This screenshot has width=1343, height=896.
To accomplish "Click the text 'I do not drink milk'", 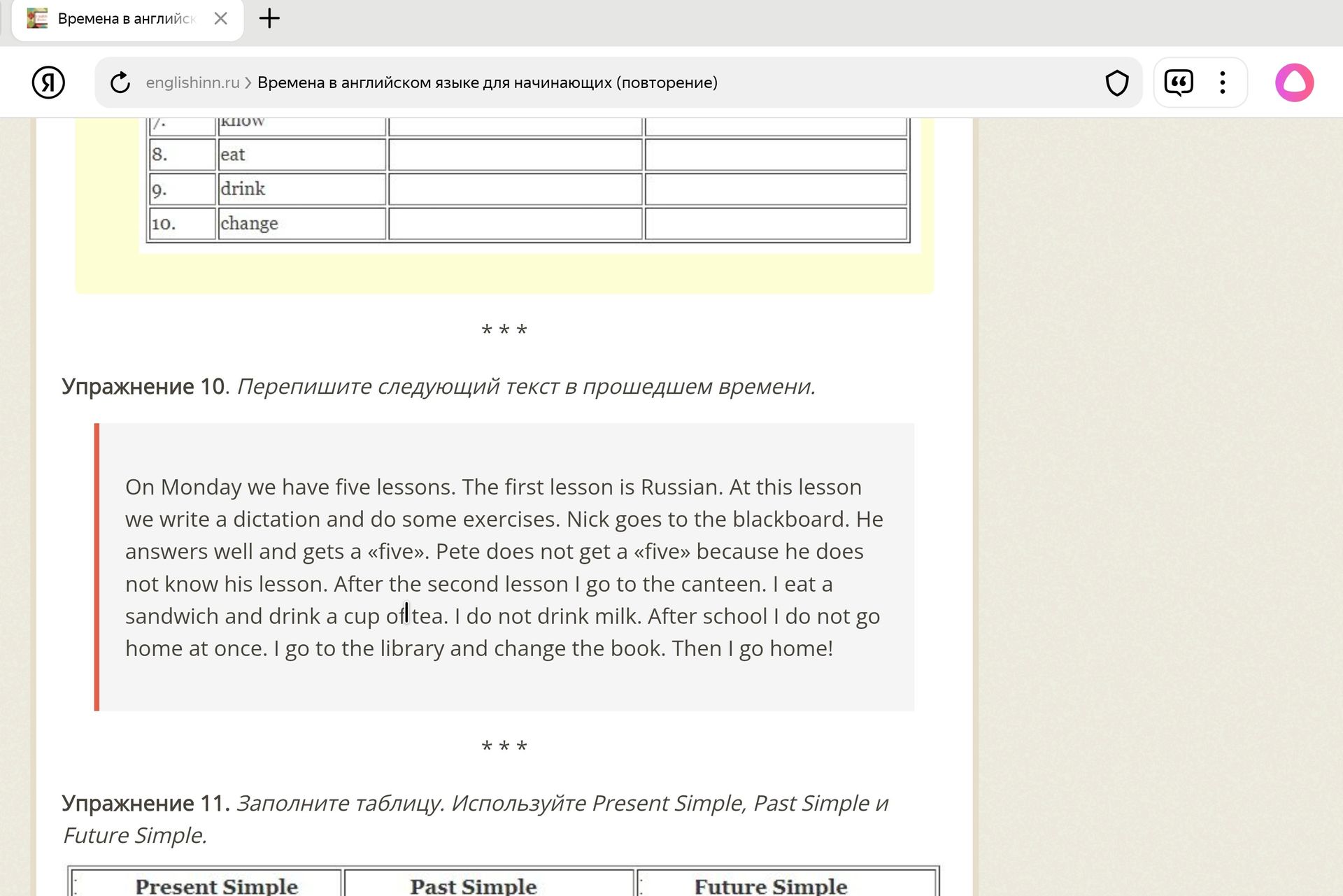I will pyautogui.click(x=548, y=616).
